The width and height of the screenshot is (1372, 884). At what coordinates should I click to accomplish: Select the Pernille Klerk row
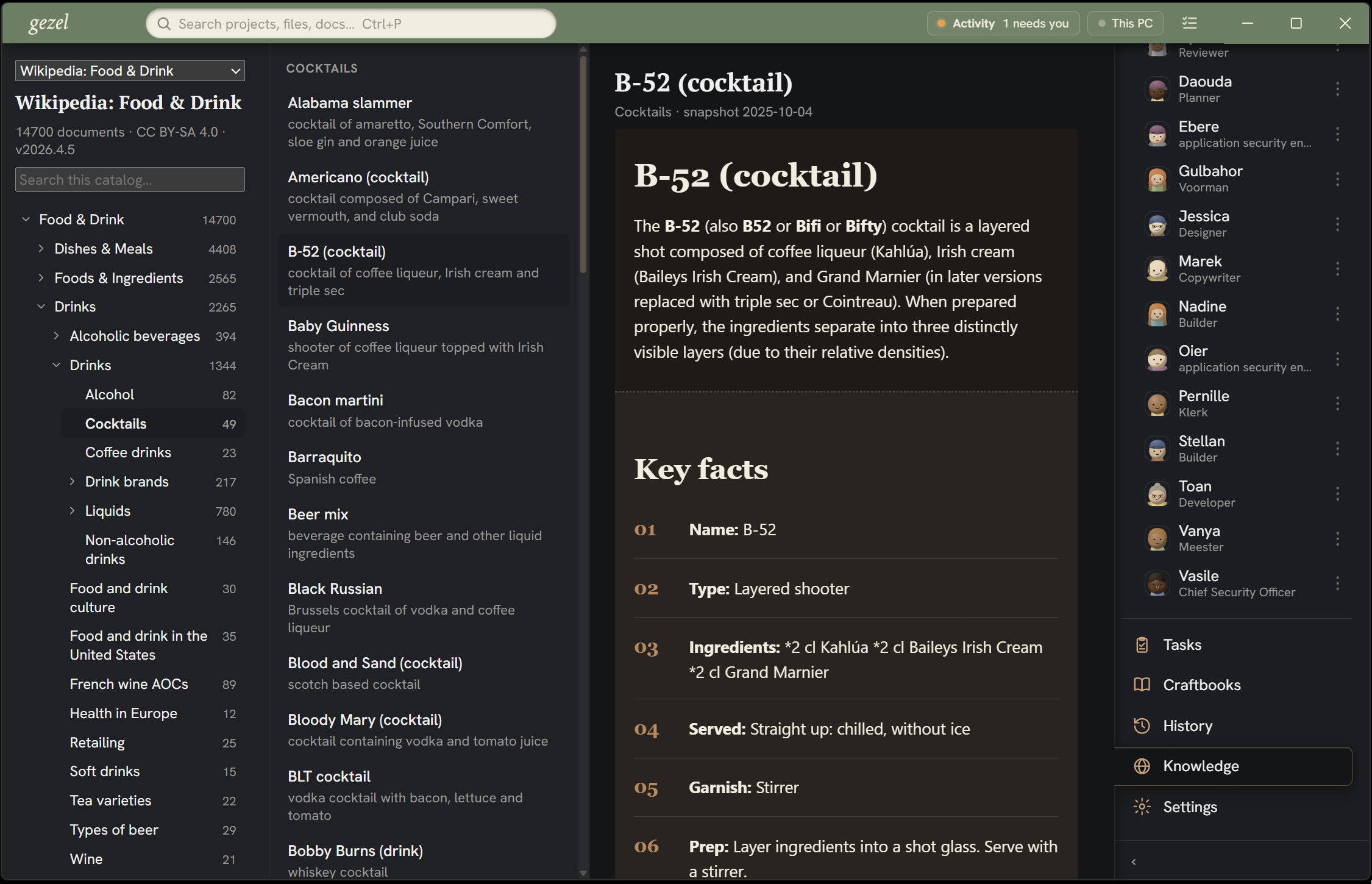(1237, 404)
